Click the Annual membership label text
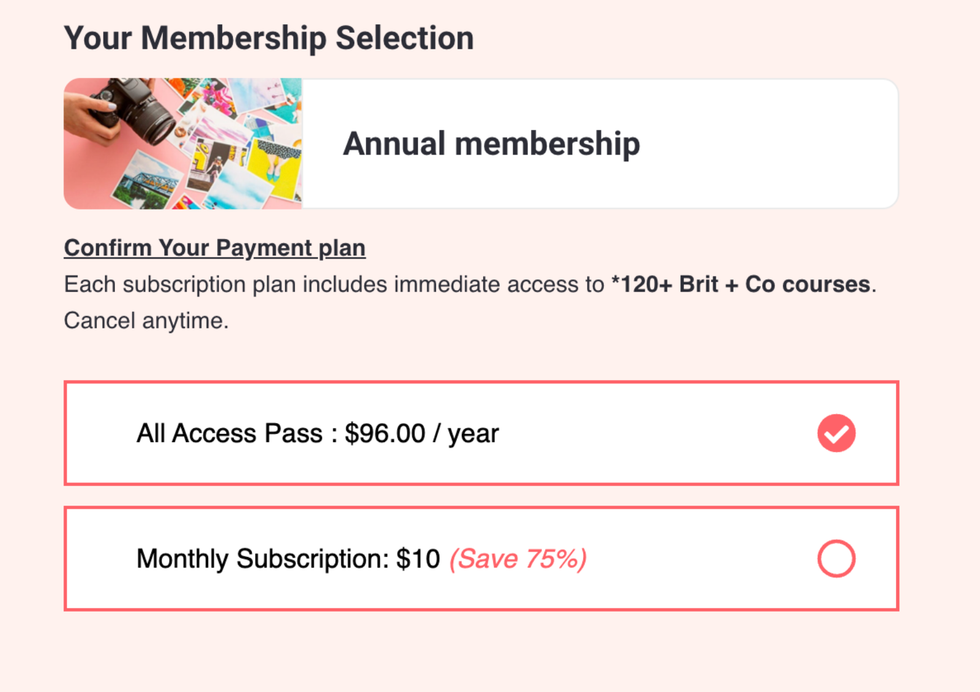 click(491, 143)
